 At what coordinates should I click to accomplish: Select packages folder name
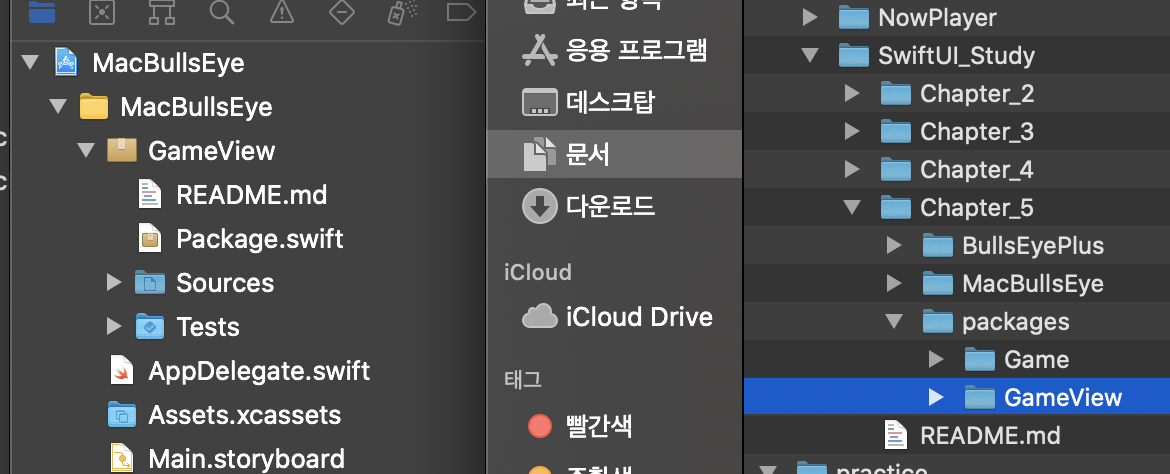coord(1016,322)
